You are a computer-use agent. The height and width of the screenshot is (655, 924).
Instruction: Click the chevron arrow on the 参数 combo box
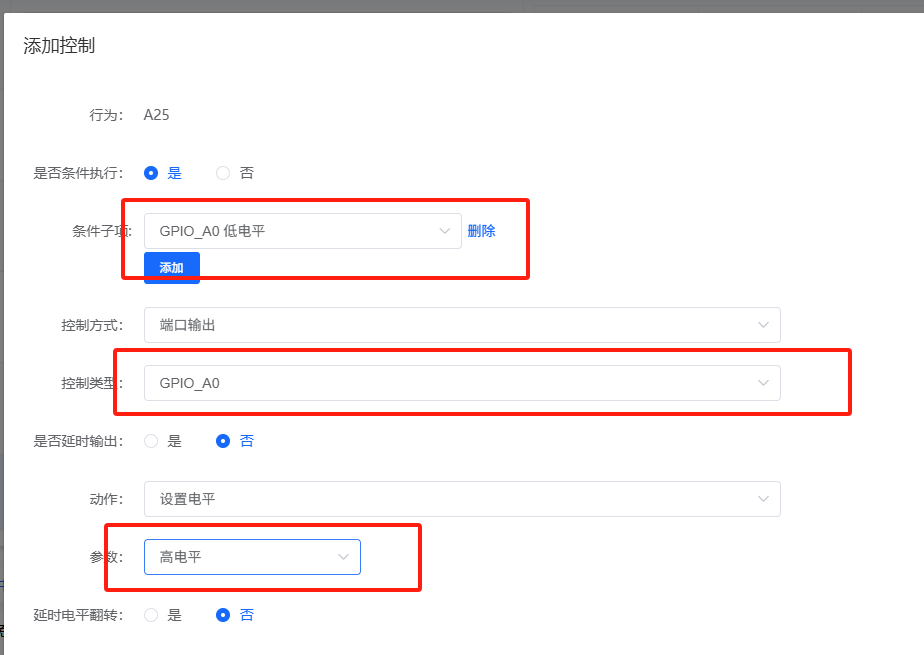pos(344,556)
